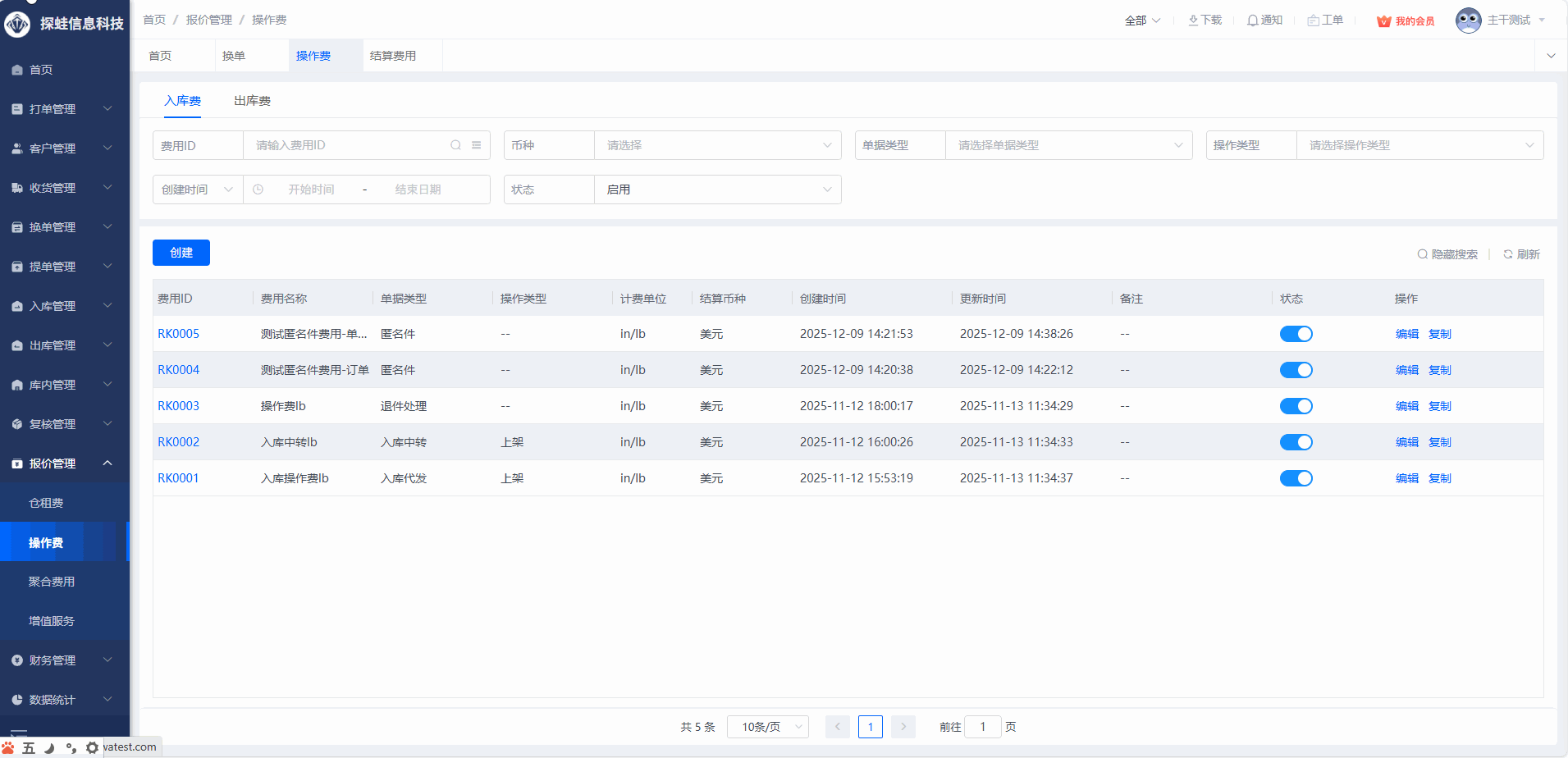This screenshot has height=758, width=1568.
Task: Click the search icon in fee ID field
Action: pos(455,145)
